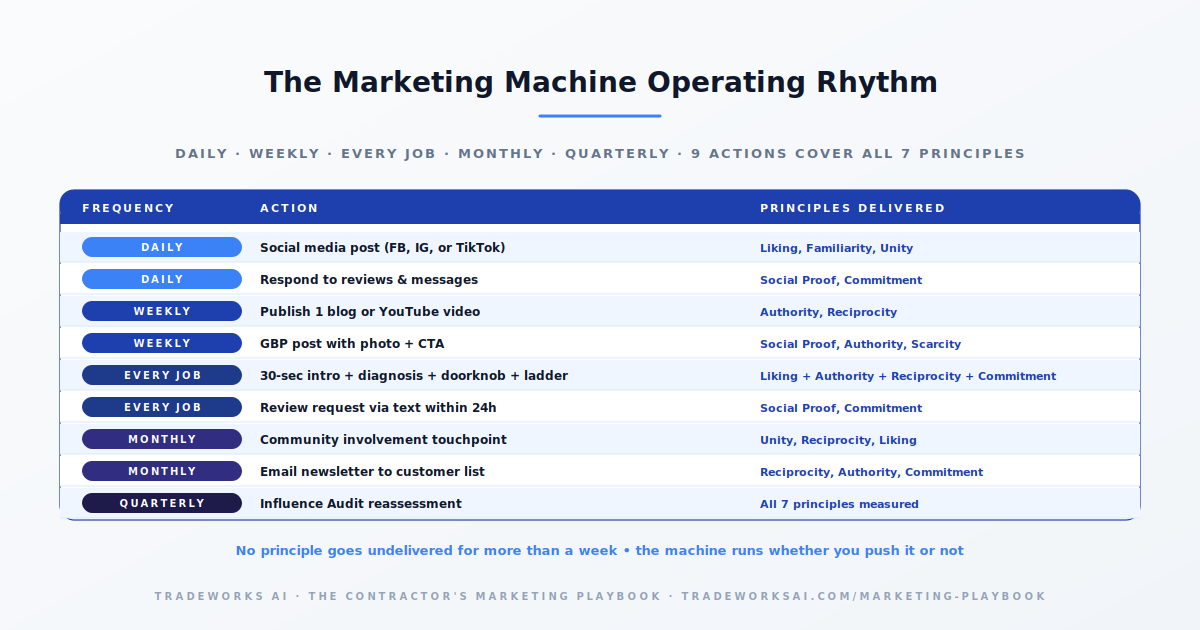Click 'Influence Audit reassessment' action
This screenshot has height=630, width=1200.
point(361,504)
